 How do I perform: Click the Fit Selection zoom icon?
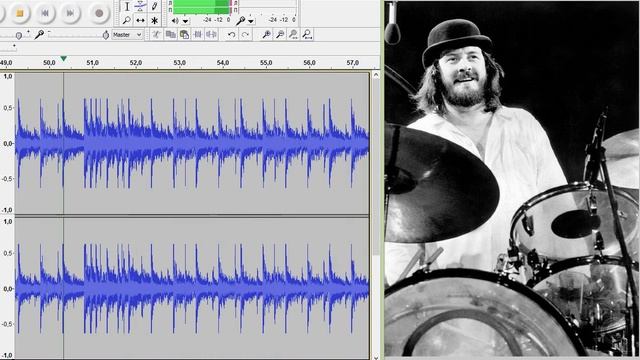[x=293, y=35]
